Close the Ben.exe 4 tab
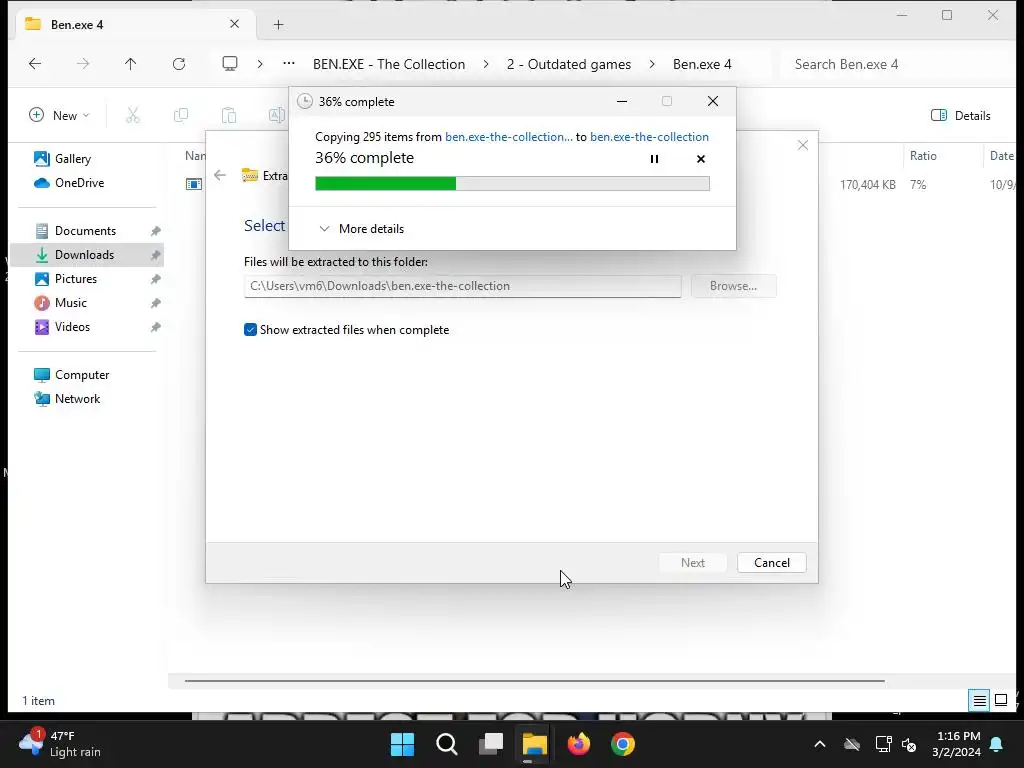 click(x=234, y=24)
